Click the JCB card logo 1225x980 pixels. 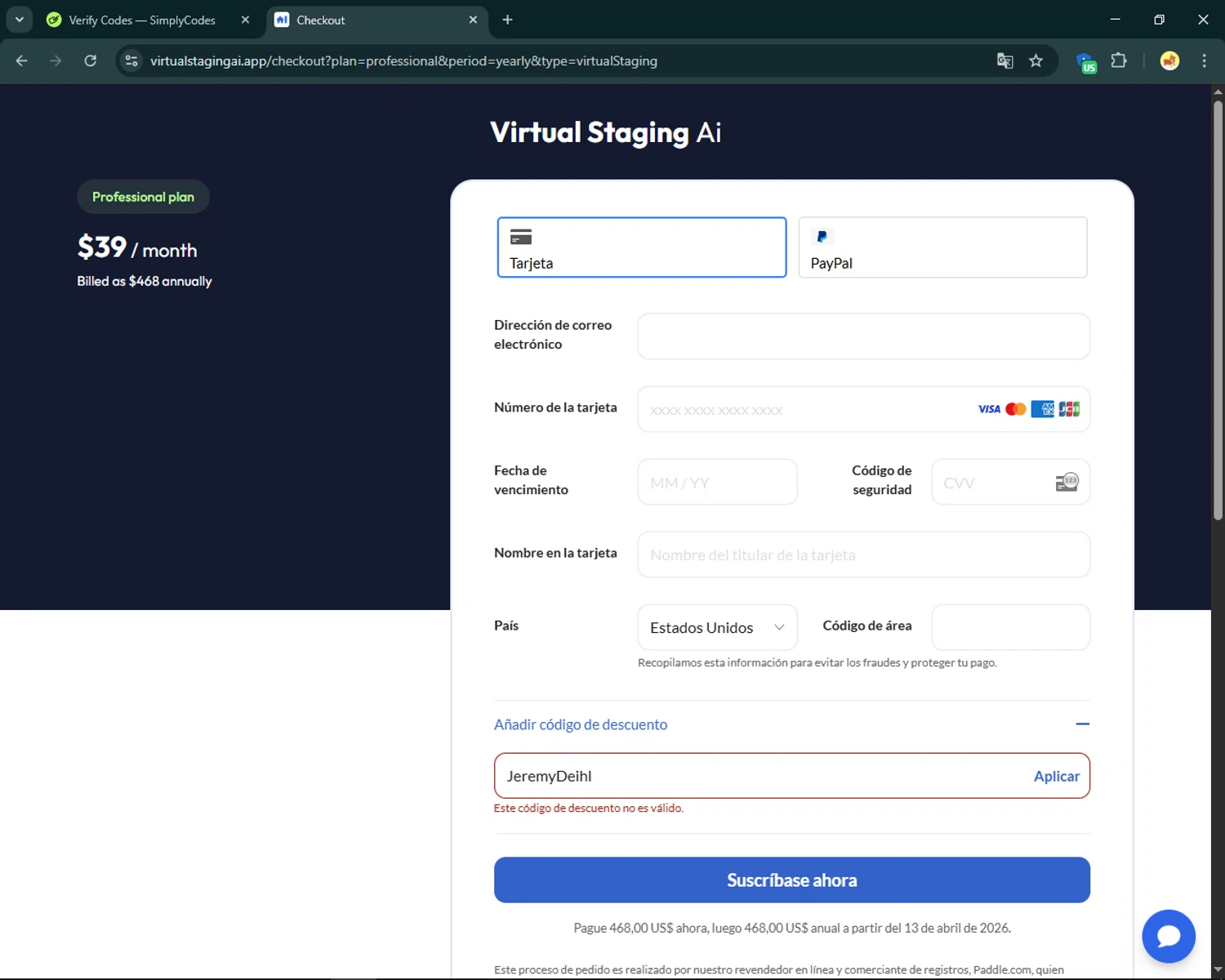tap(1069, 409)
